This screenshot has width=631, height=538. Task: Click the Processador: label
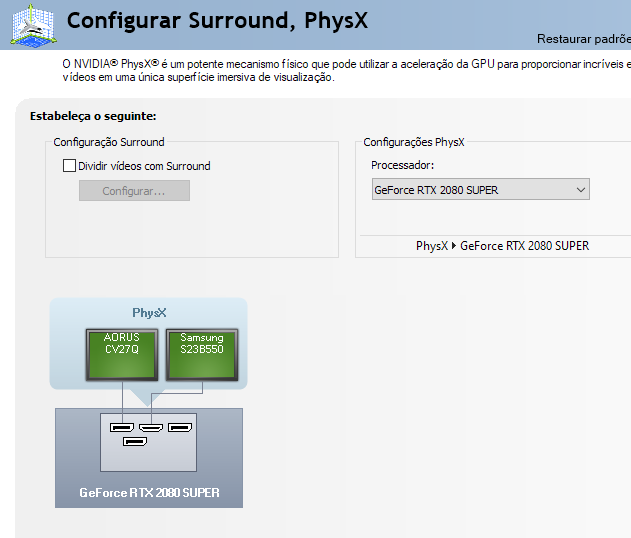(x=402, y=165)
